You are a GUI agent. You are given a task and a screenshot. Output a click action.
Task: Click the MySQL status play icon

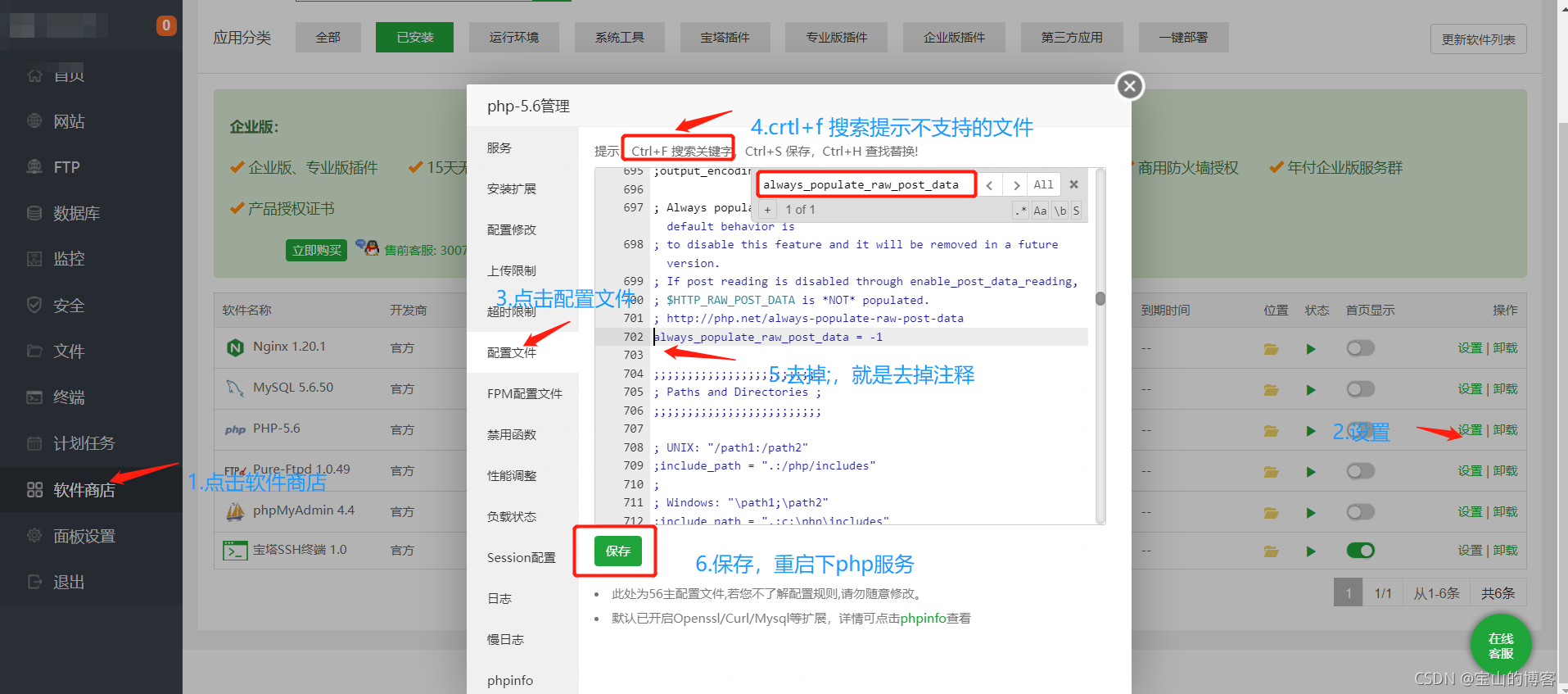point(1311,390)
